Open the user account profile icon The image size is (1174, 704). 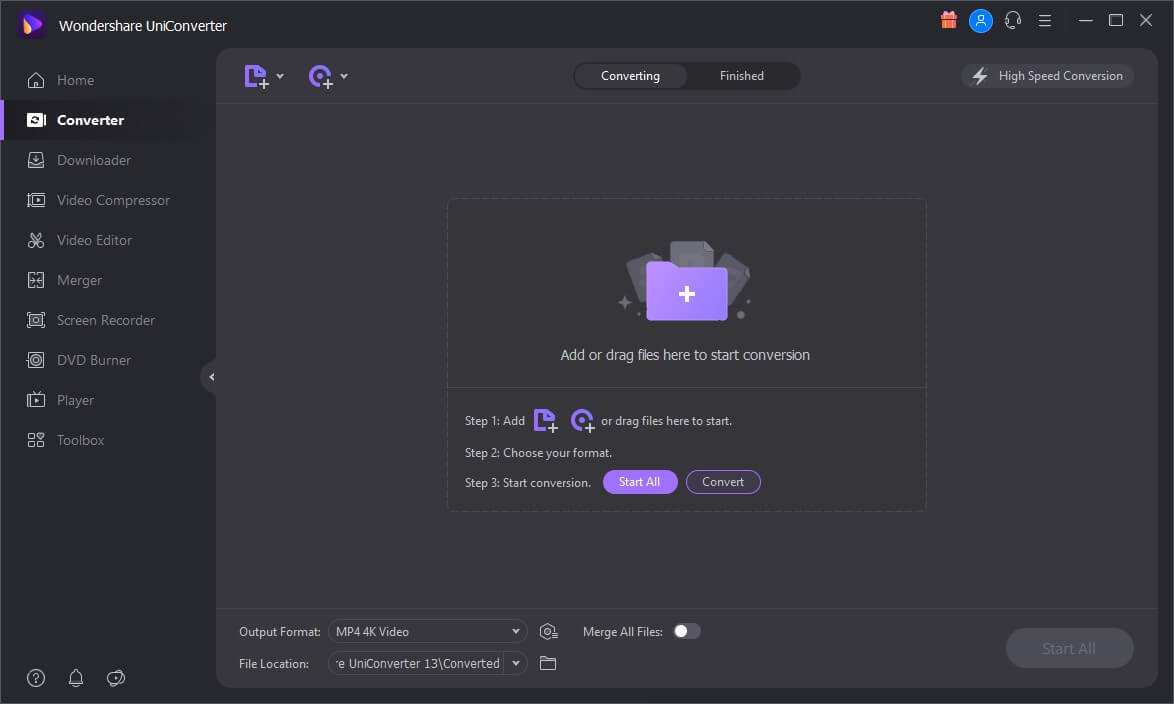(980, 20)
